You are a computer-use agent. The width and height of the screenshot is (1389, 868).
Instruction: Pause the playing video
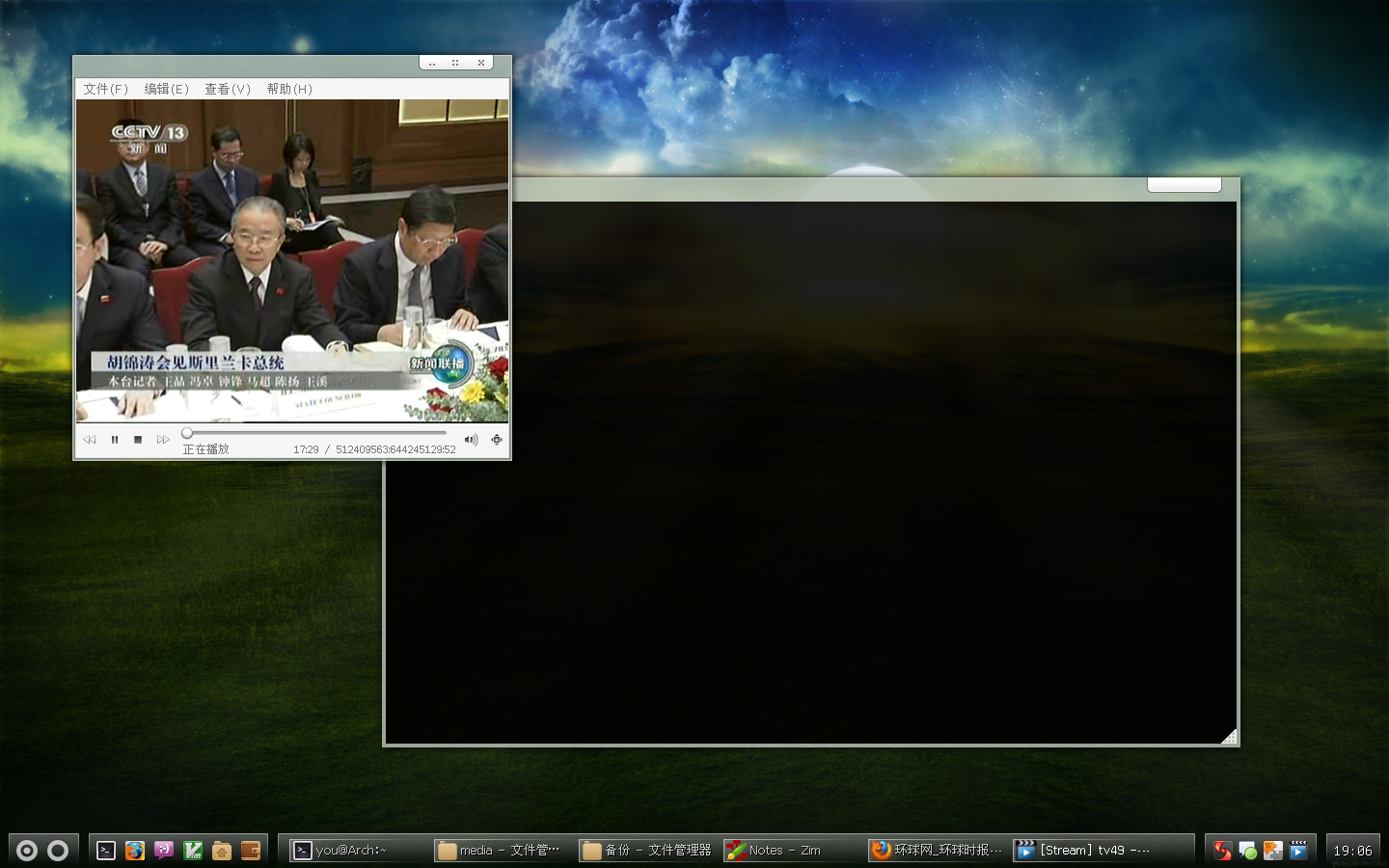click(114, 440)
